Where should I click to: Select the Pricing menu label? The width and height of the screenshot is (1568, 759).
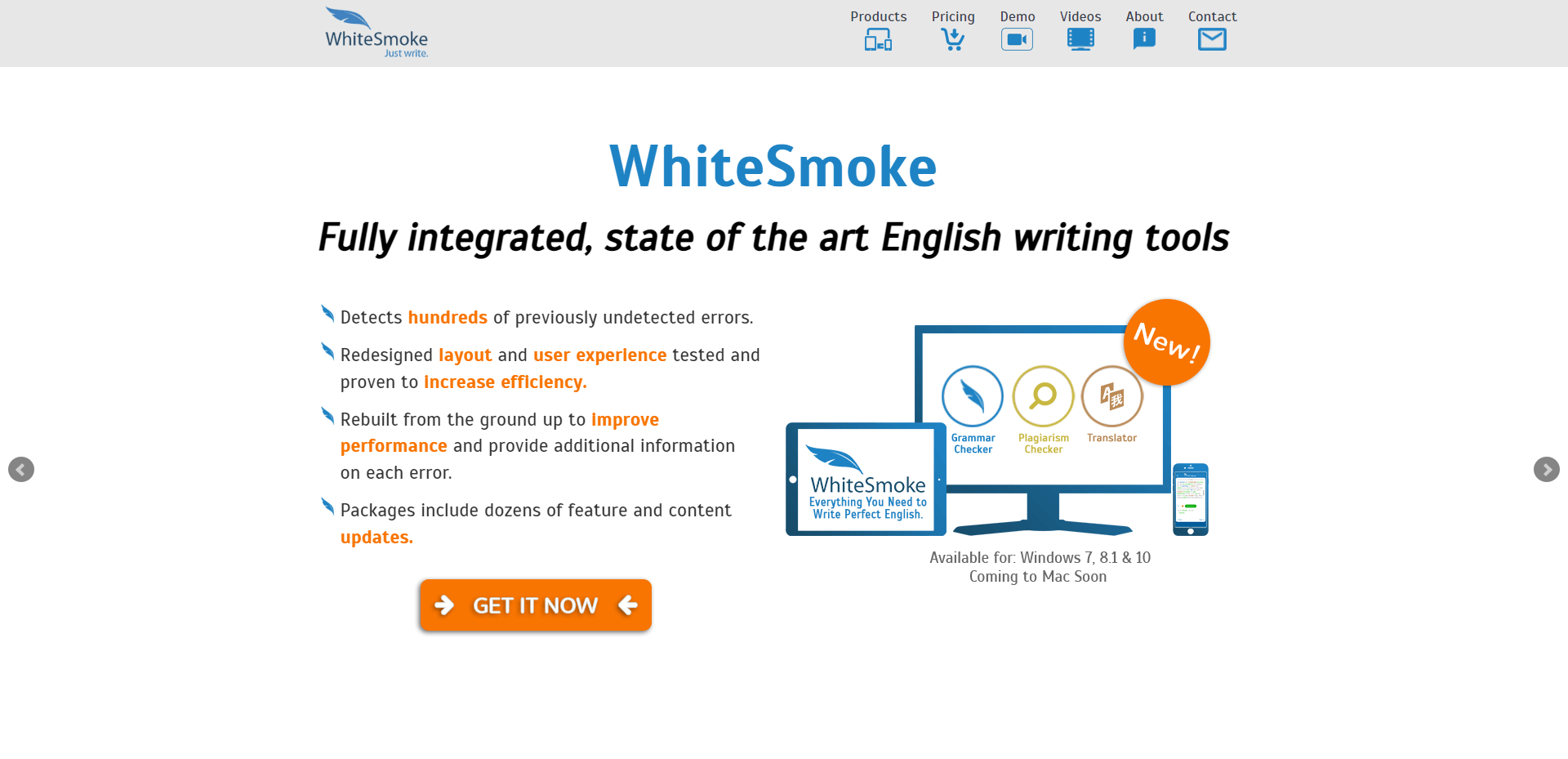click(953, 17)
